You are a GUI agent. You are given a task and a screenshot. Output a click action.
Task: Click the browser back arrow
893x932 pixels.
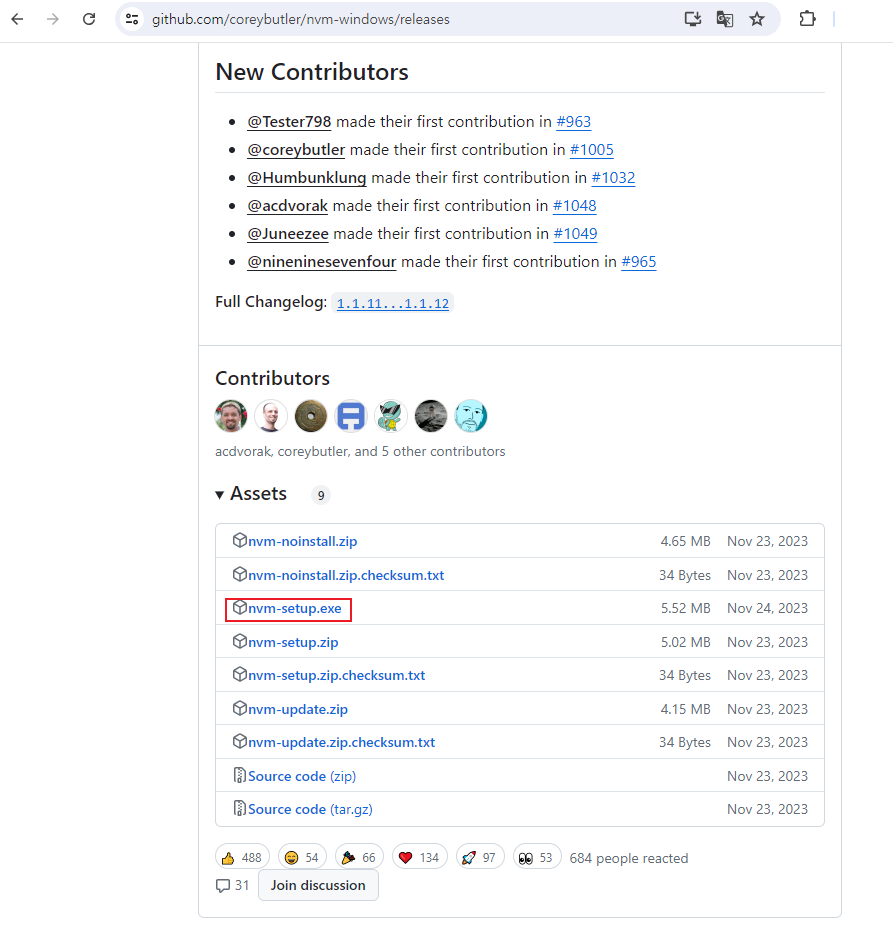pos(17,19)
